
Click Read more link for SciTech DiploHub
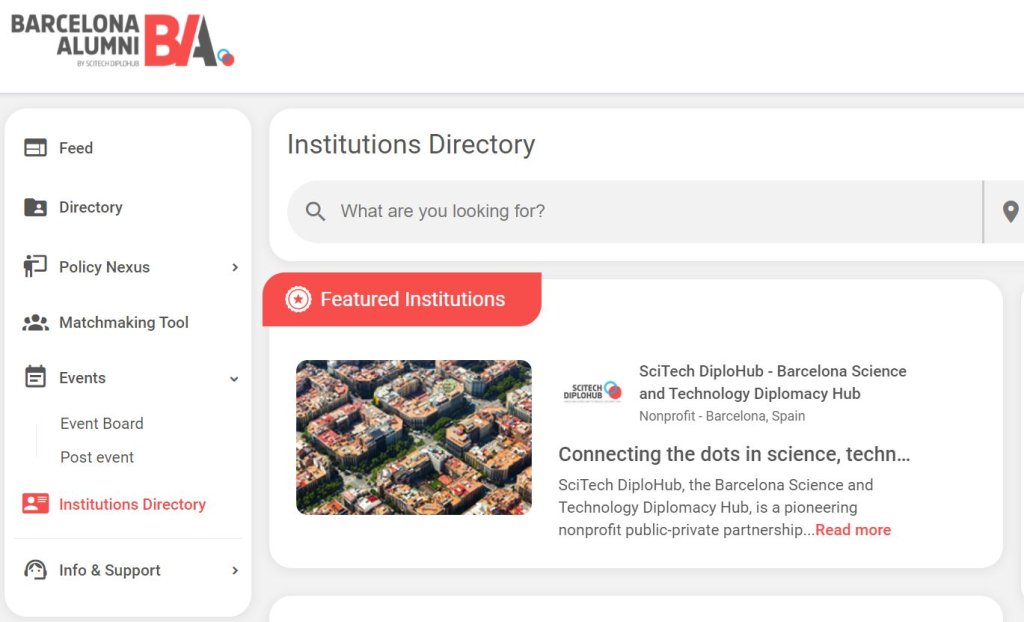pos(853,530)
